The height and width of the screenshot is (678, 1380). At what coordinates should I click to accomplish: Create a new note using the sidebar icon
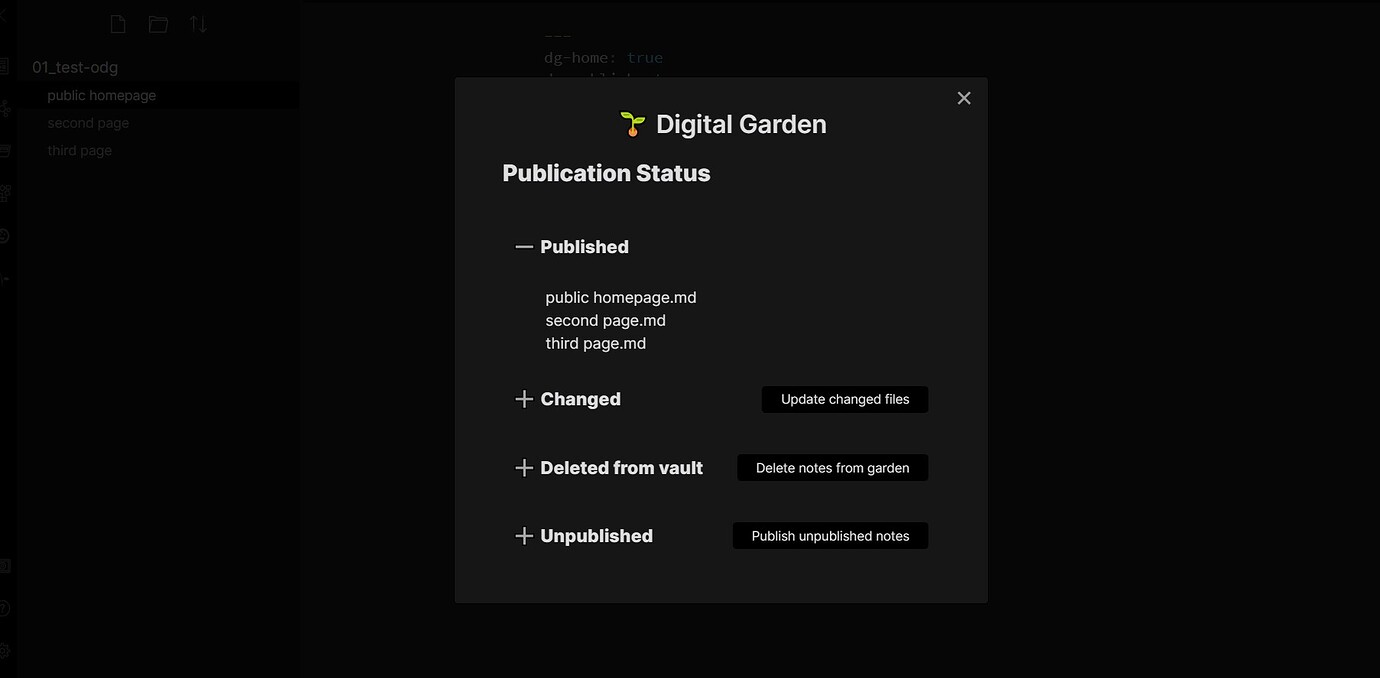pyautogui.click(x=117, y=23)
